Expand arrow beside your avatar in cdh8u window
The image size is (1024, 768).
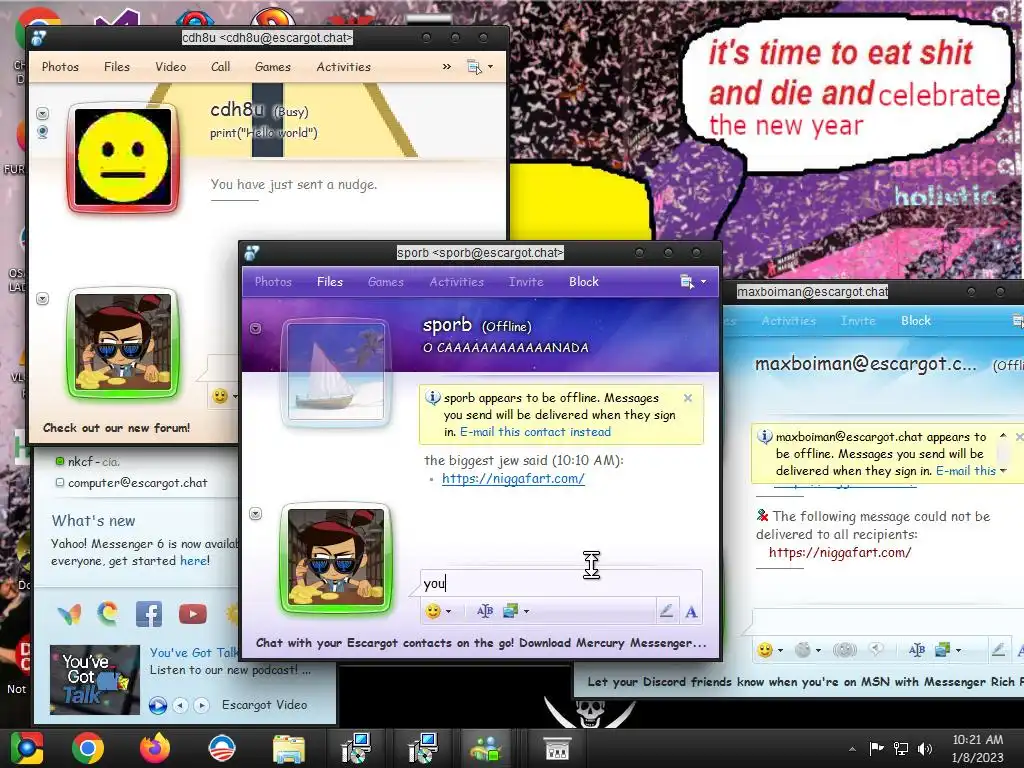tap(42, 299)
